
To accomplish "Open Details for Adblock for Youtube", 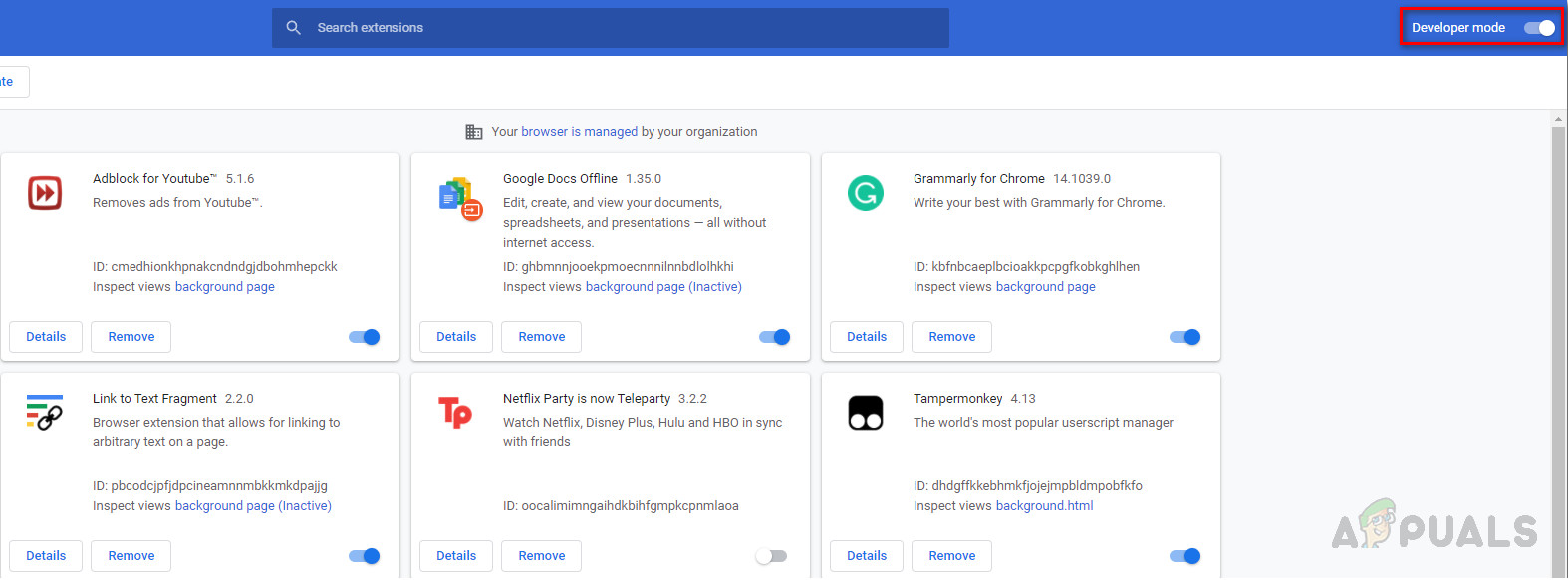I will 46,337.
